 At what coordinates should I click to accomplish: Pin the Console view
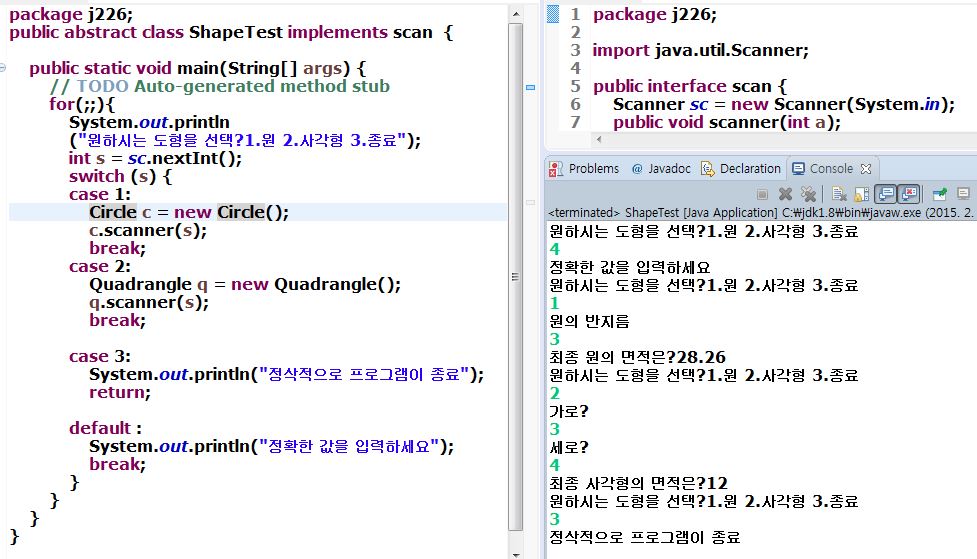(940, 194)
